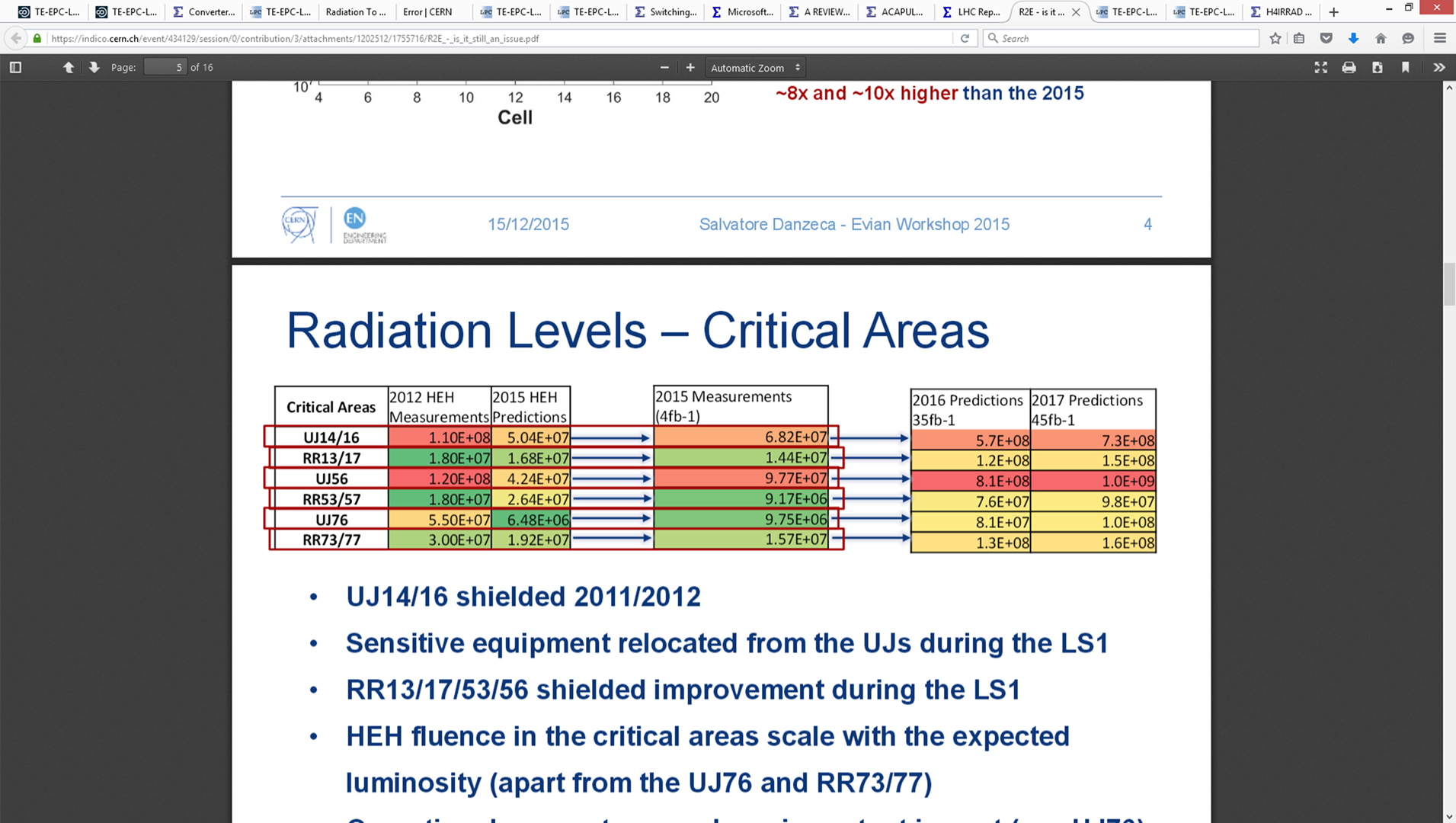
Task: Switch to the ACAPUL tab
Action: 897,11
